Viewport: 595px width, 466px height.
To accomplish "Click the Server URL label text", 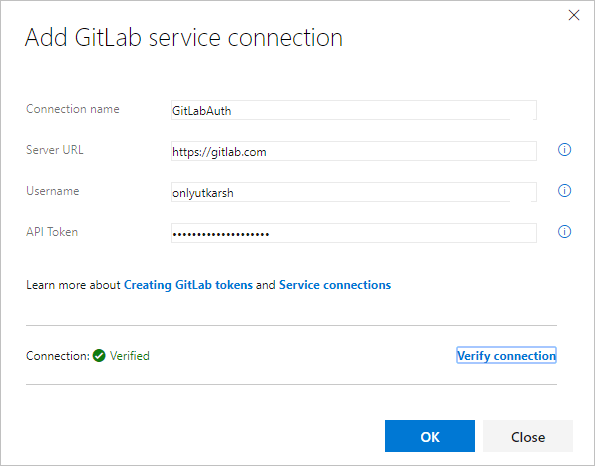I will (x=55, y=150).
